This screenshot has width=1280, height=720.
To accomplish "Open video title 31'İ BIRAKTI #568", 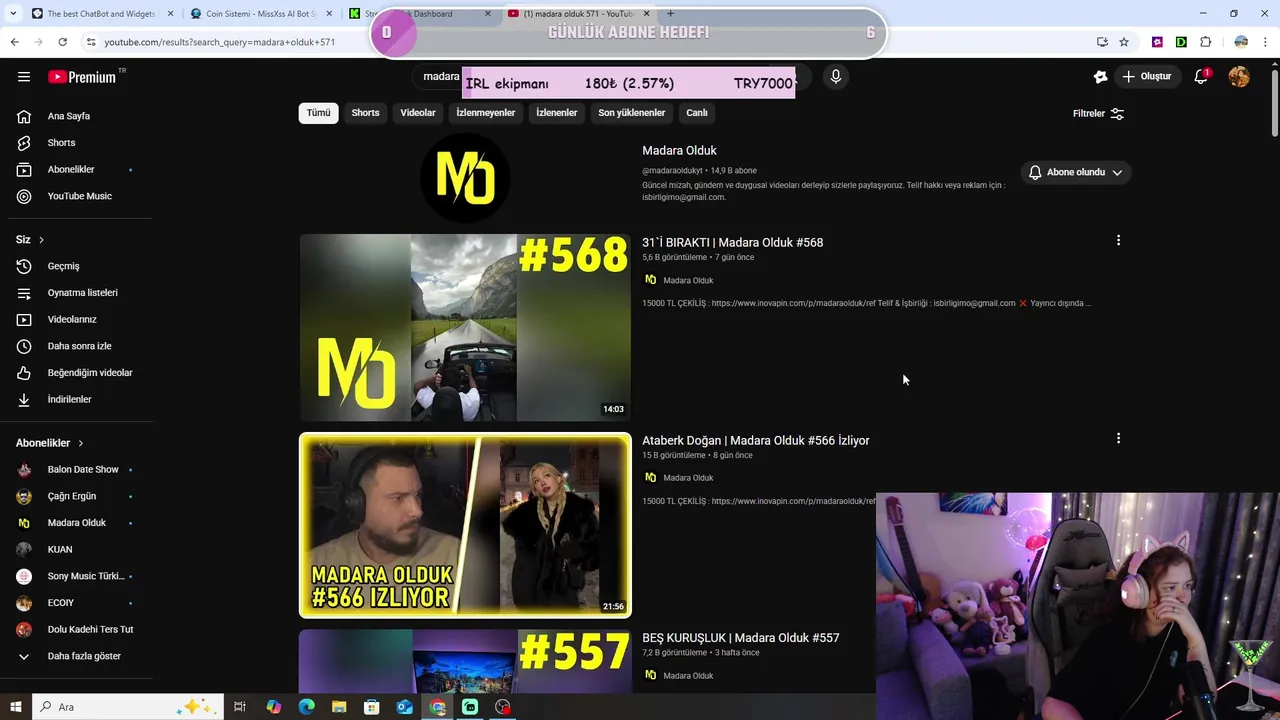I will [732, 242].
